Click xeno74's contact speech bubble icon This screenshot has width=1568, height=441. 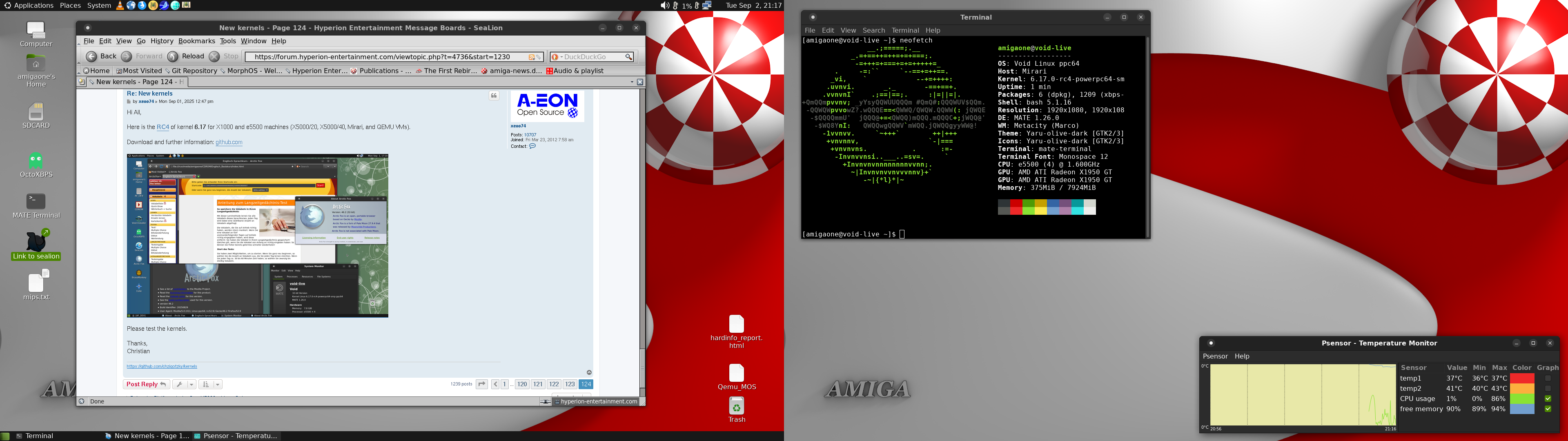pyautogui.click(x=532, y=146)
